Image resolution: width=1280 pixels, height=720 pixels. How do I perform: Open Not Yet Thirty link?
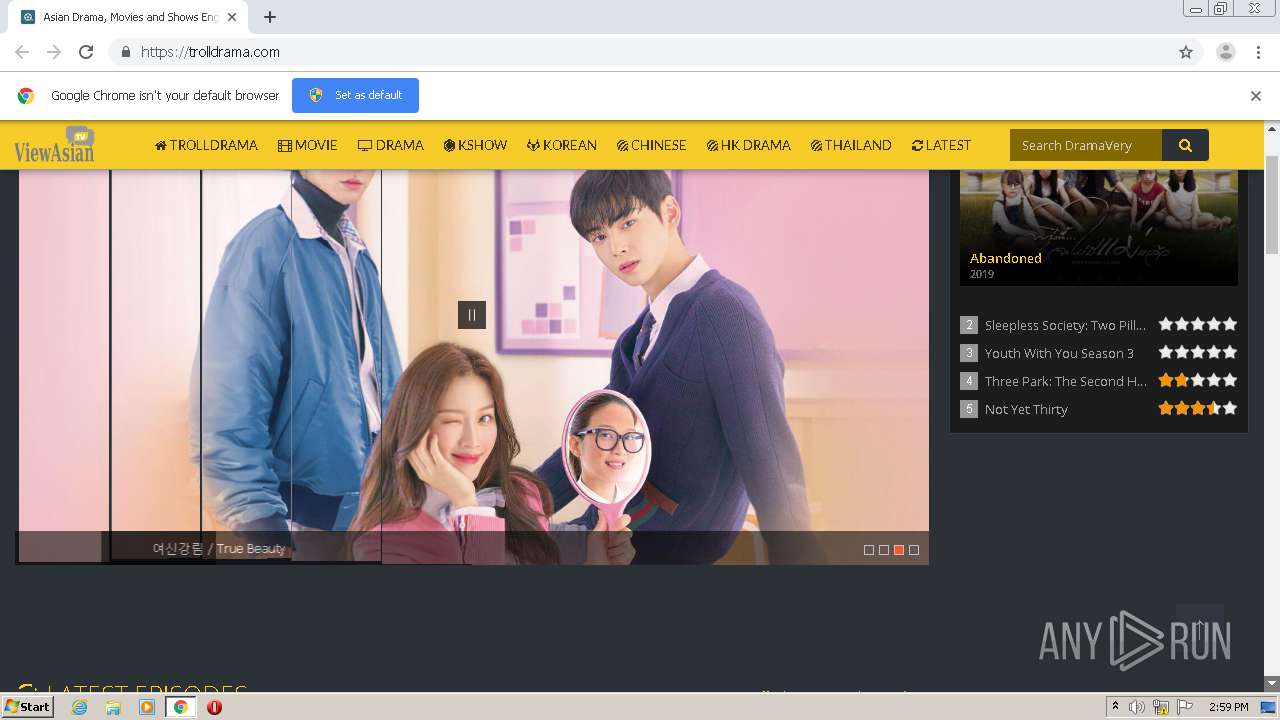(1026, 409)
